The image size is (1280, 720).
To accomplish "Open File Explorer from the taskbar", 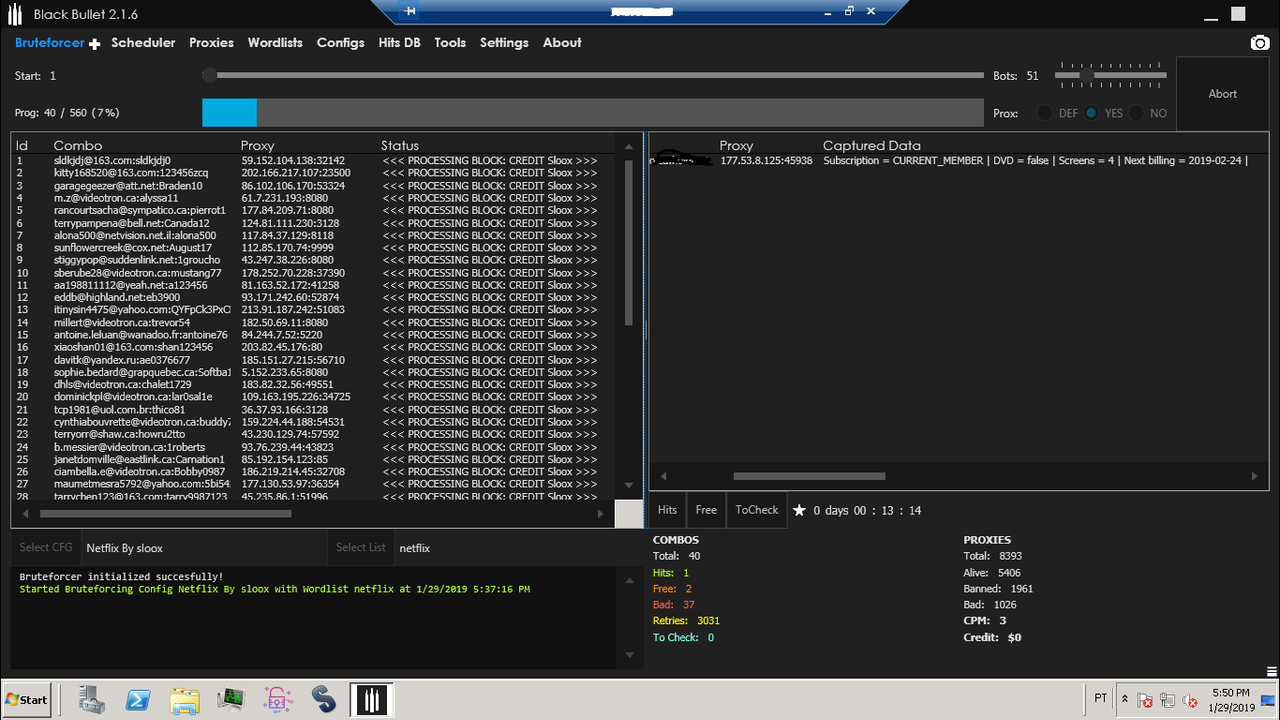I will coord(185,699).
